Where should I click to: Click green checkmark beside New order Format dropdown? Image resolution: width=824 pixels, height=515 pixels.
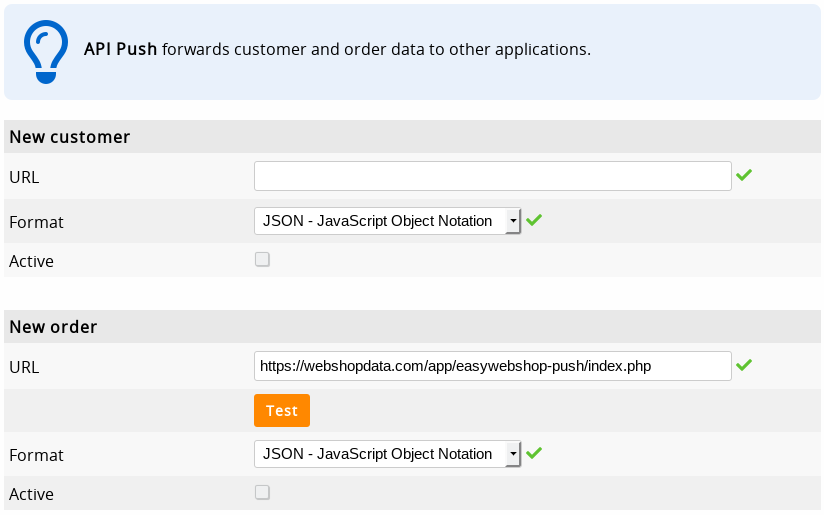[x=534, y=453]
